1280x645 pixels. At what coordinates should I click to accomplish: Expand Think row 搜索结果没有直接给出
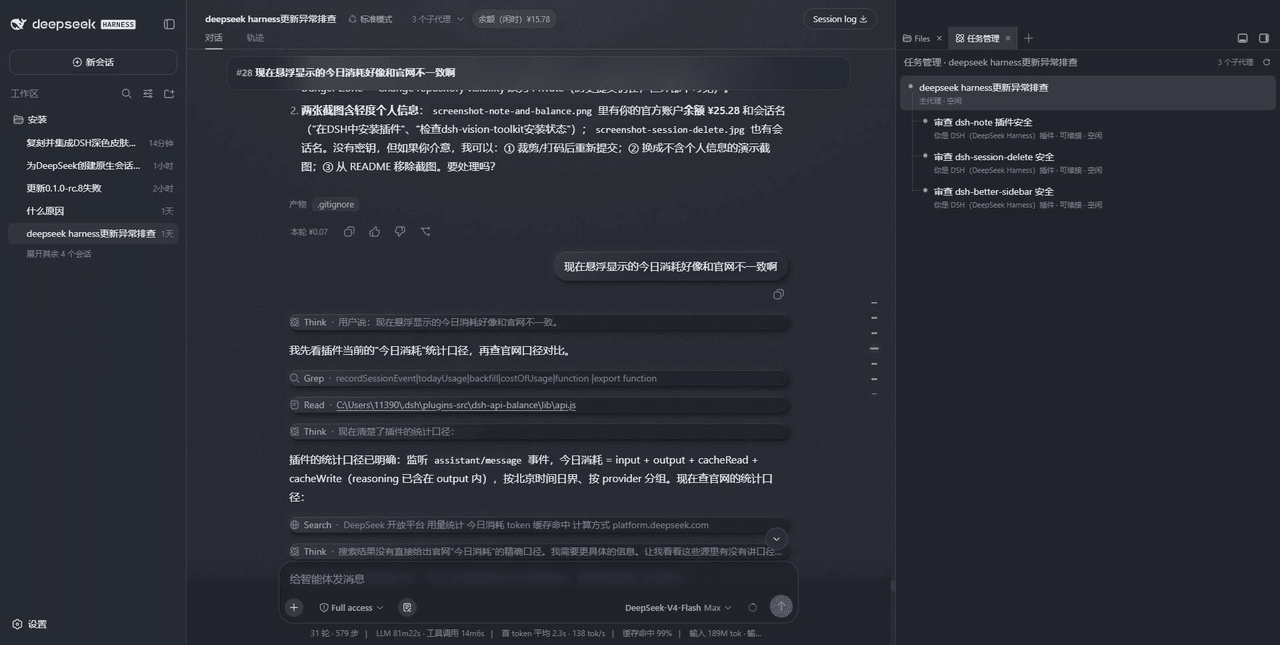click(x=539, y=551)
